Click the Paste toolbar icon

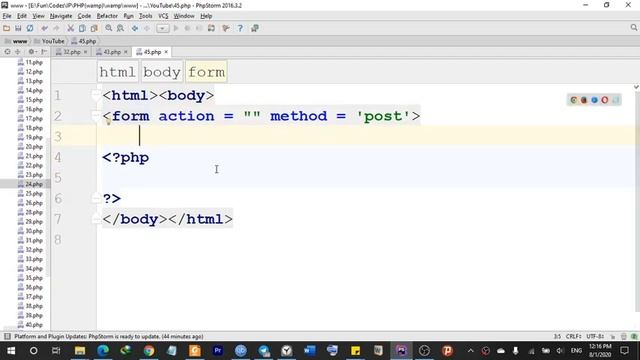click(x=94, y=28)
